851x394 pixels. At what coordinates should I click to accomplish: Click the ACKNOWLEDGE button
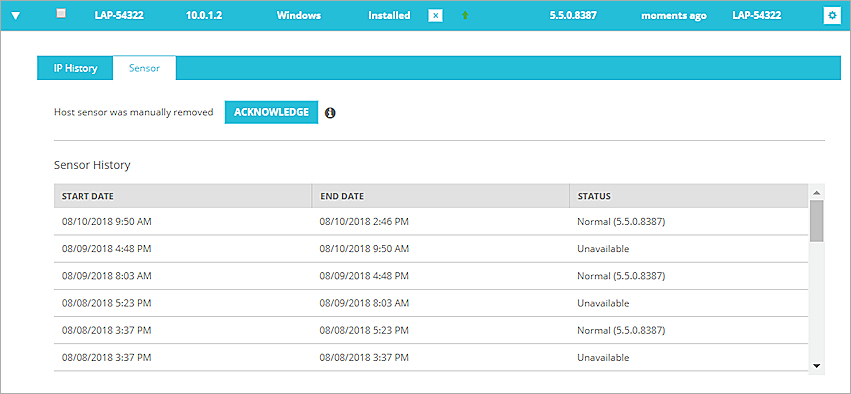click(271, 112)
